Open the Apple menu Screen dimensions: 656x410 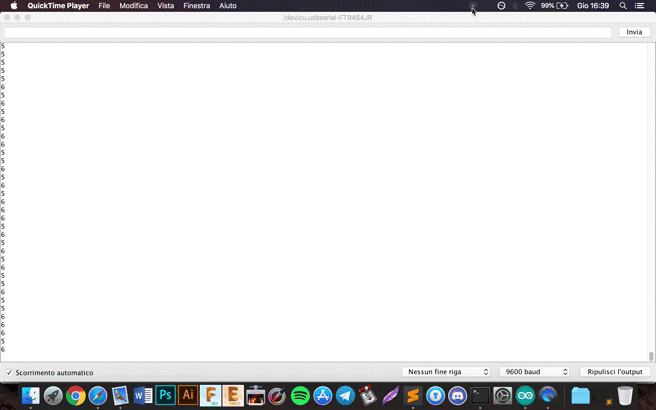[x=14, y=6]
